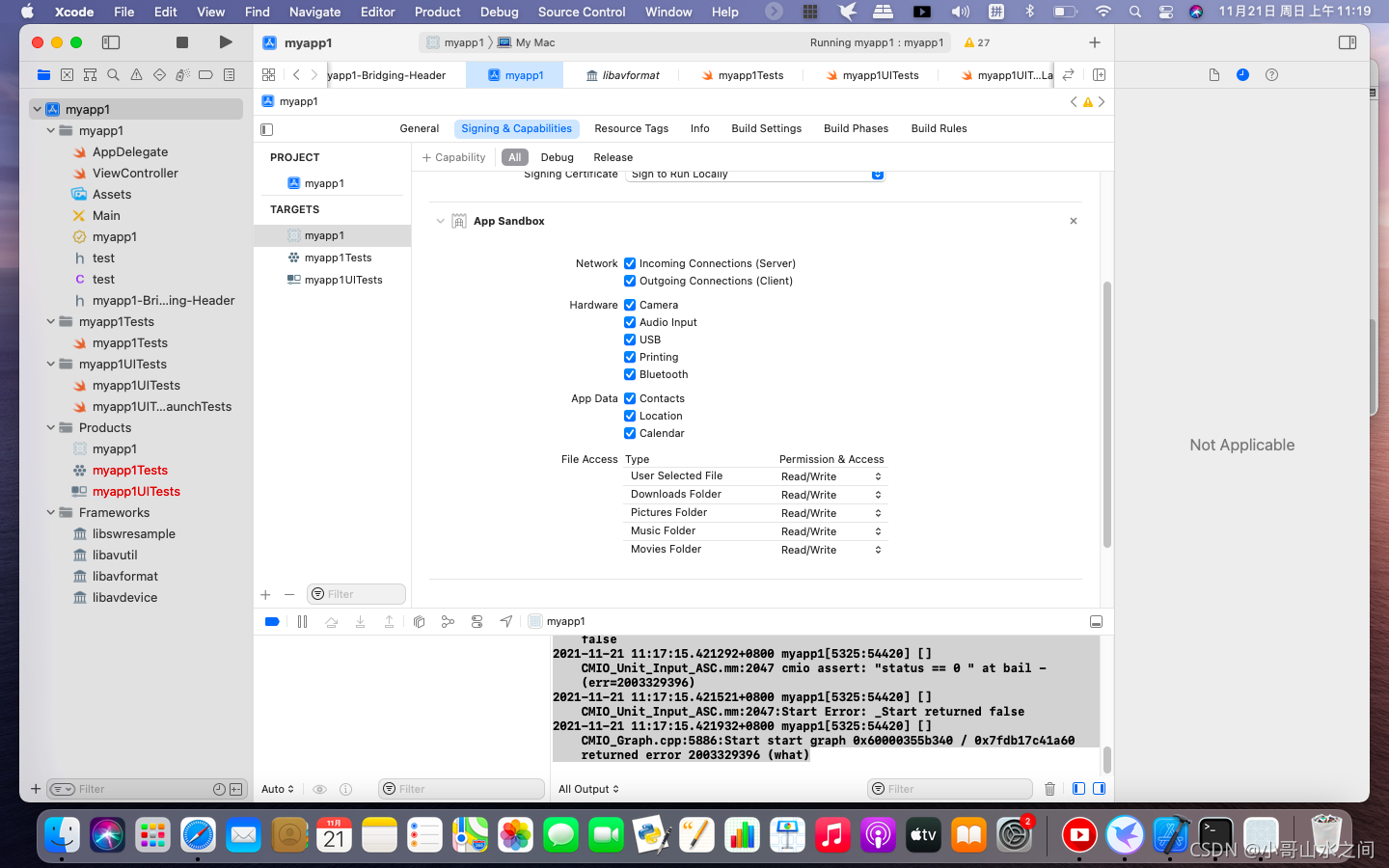Open the find navigator magnifier icon
1389x868 pixels.
click(x=113, y=74)
